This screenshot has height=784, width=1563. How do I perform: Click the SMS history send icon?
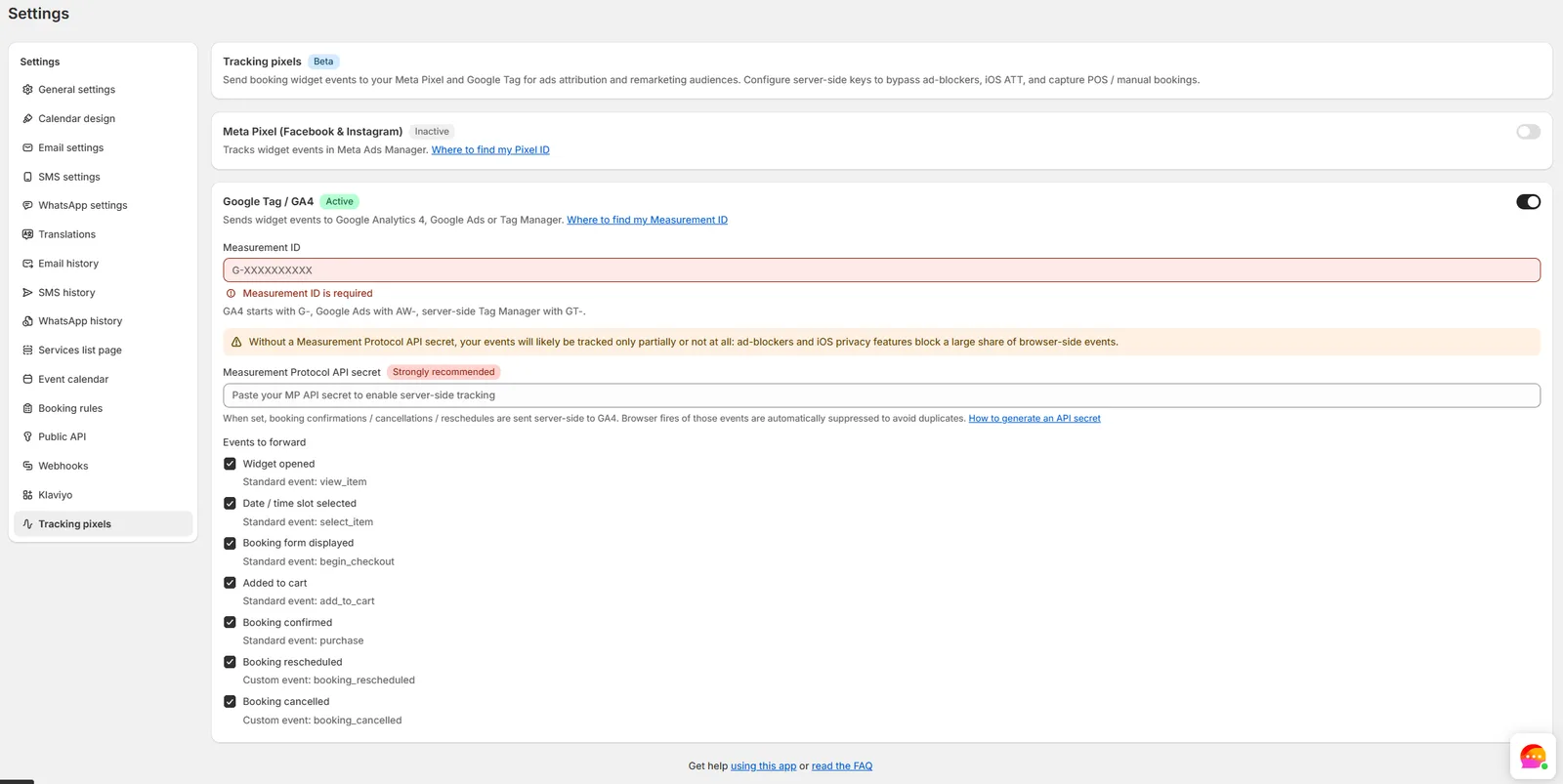coord(27,293)
